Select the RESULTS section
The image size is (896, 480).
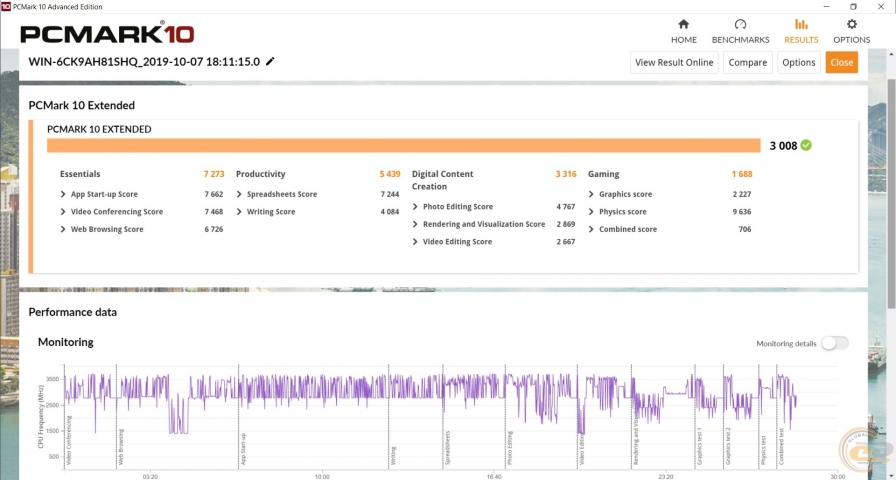click(x=801, y=31)
